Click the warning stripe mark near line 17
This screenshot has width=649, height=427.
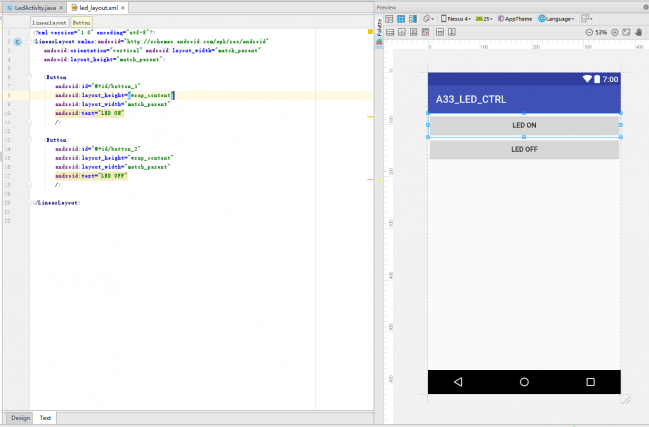(370, 180)
